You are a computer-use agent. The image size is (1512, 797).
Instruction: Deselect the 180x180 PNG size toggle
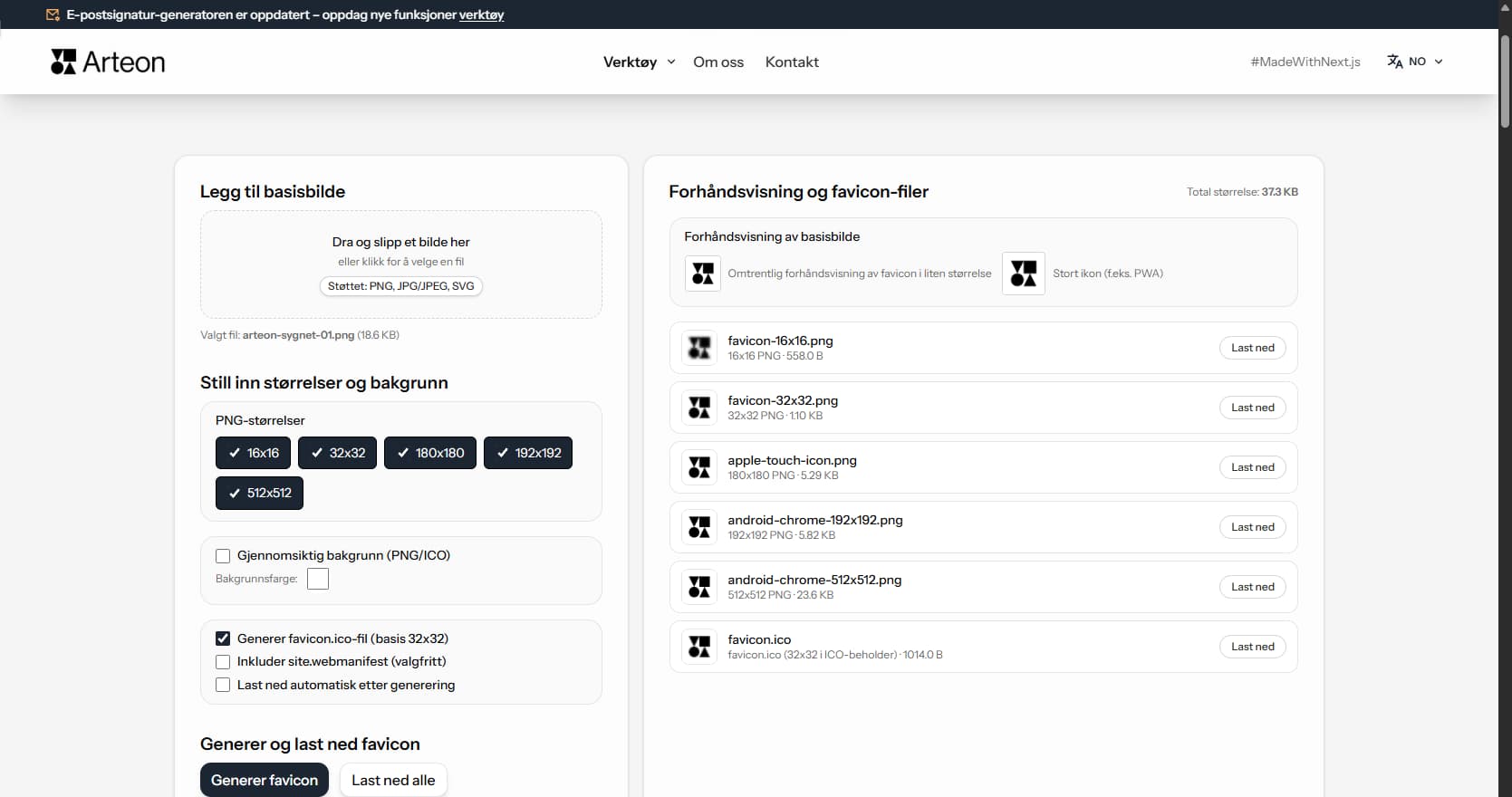point(430,453)
